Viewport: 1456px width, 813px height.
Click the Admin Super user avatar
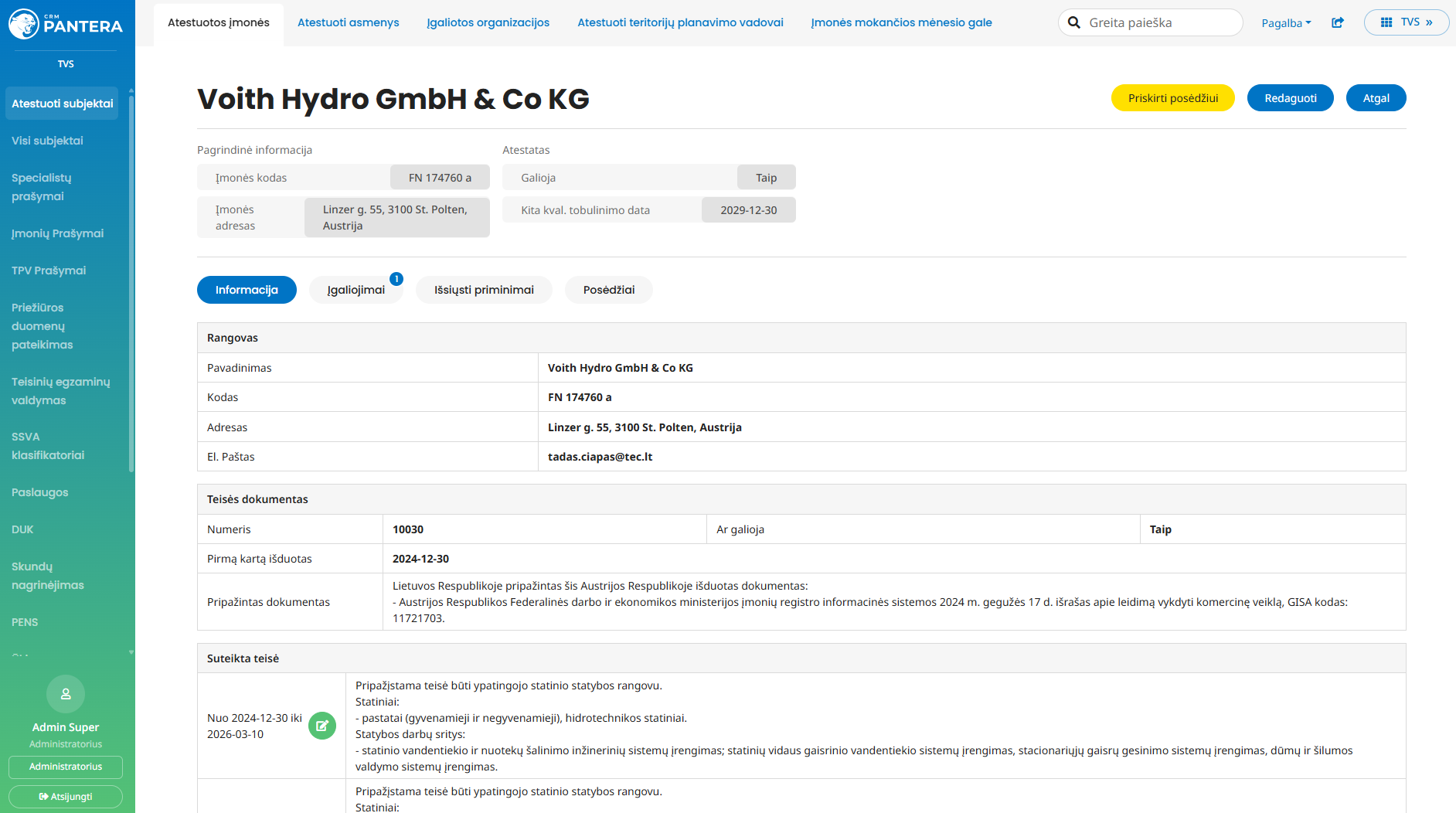[66, 694]
